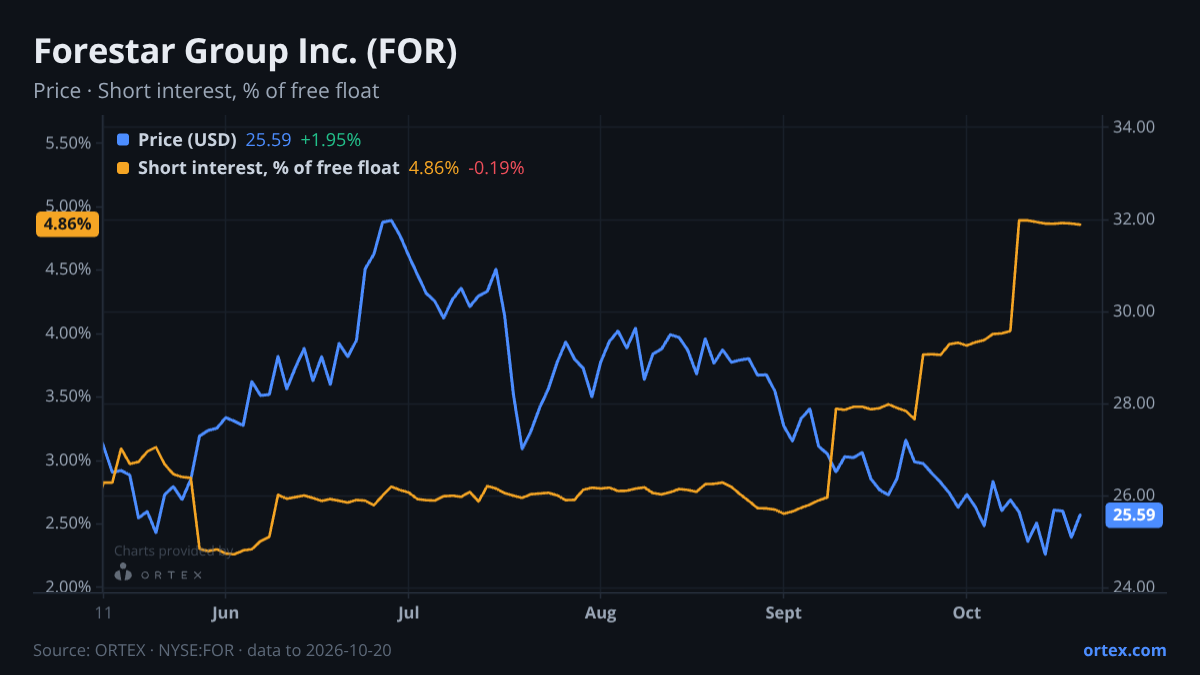The width and height of the screenshot is (1200, 675).
Task: Click the 30.00 right axis label
Action: (1134, 311)
